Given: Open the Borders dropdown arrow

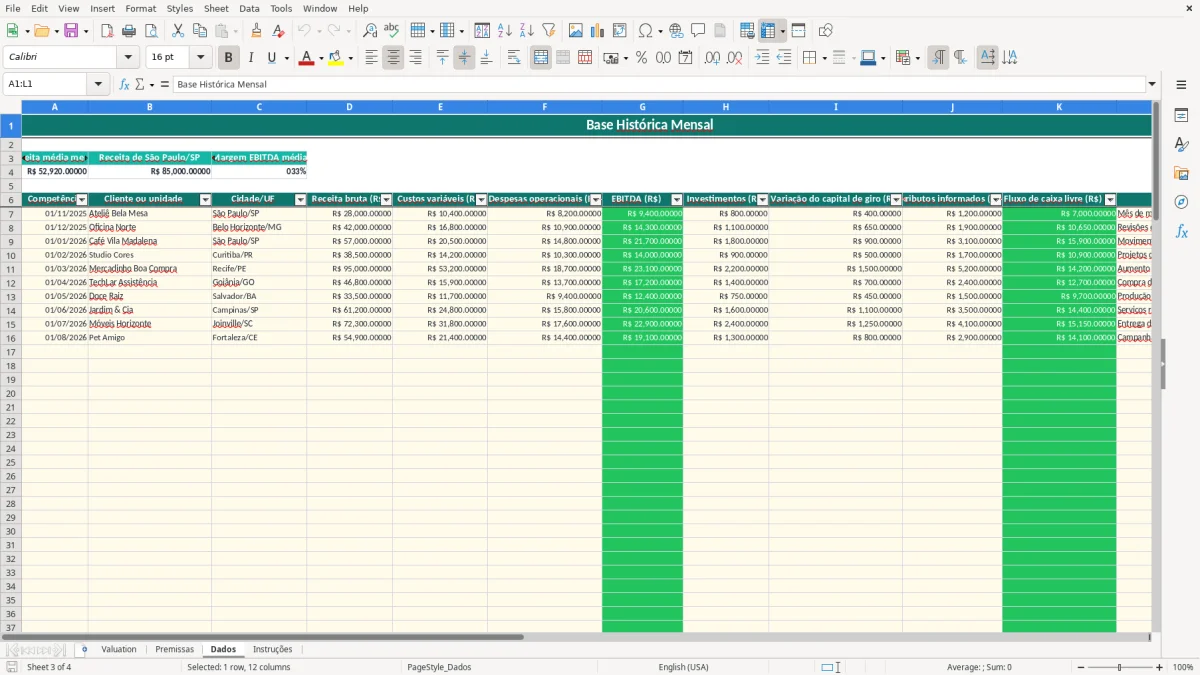Looking at the screenshot, I should [x=824, y=58].
